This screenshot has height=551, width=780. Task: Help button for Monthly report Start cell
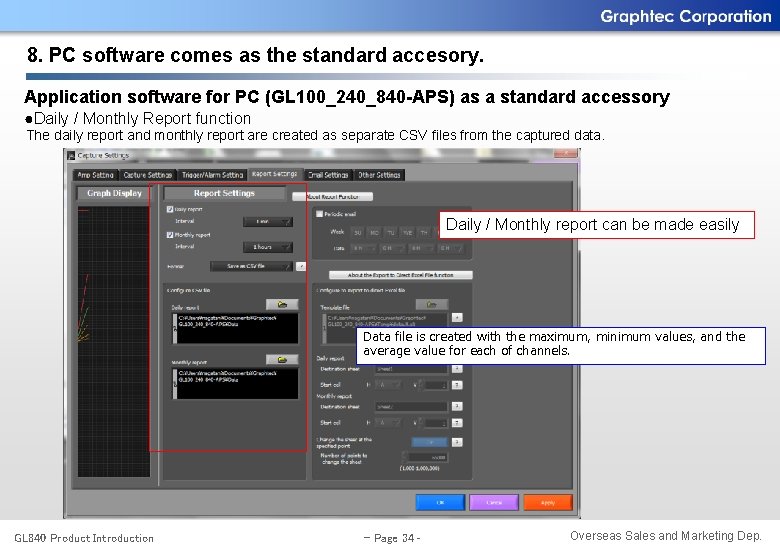coord(457,423)
